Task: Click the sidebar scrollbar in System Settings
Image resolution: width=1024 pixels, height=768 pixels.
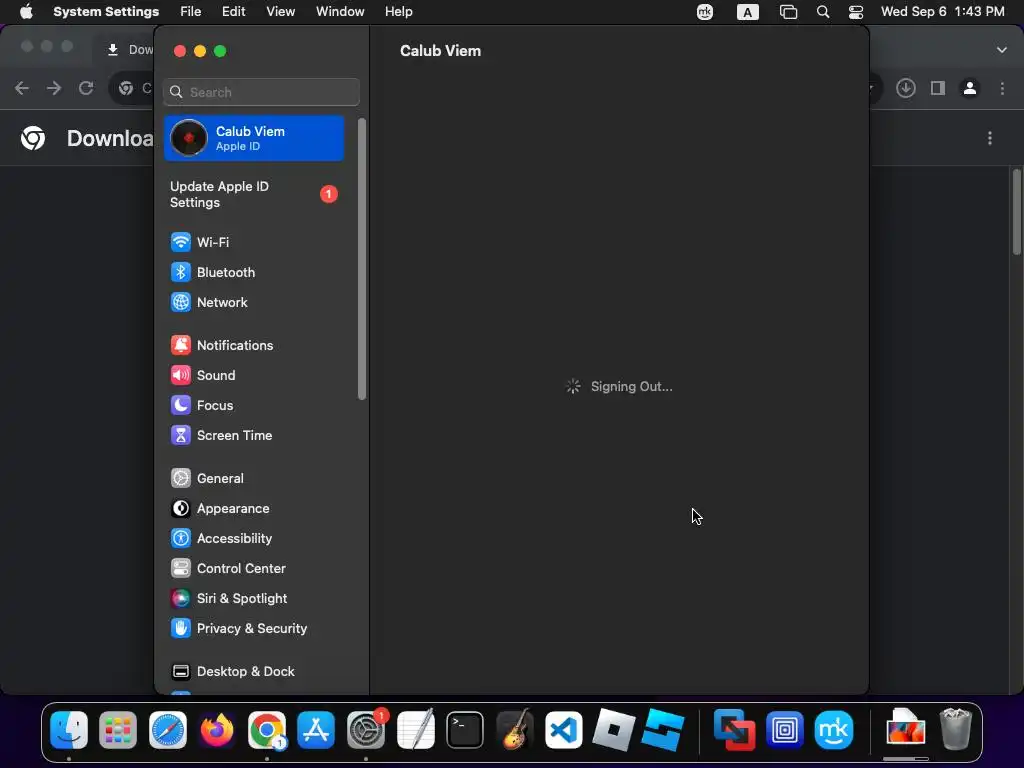Action: coord(362,259)
